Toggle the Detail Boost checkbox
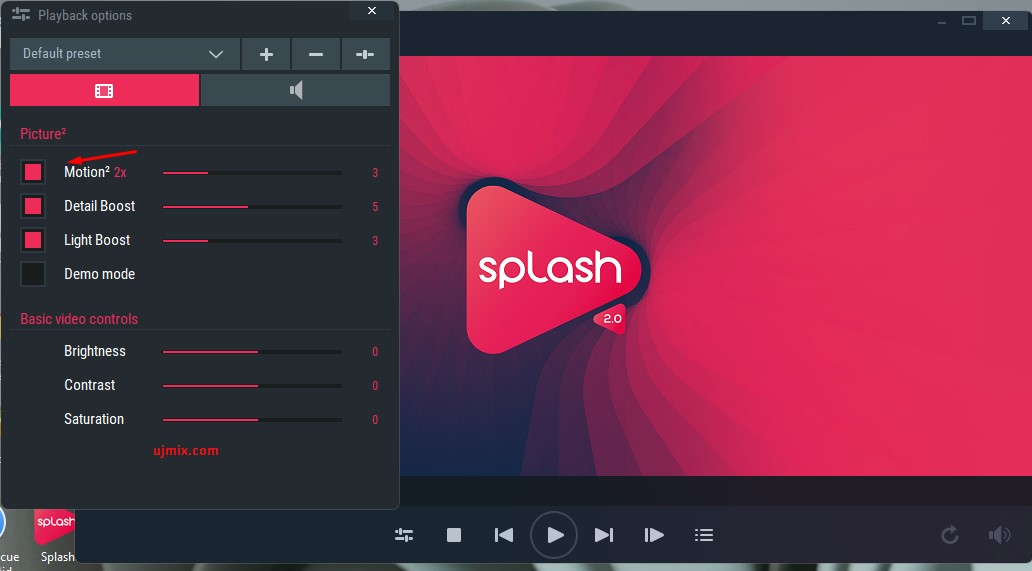Screen dimensions: 1032x571 [x=33, y=207]
